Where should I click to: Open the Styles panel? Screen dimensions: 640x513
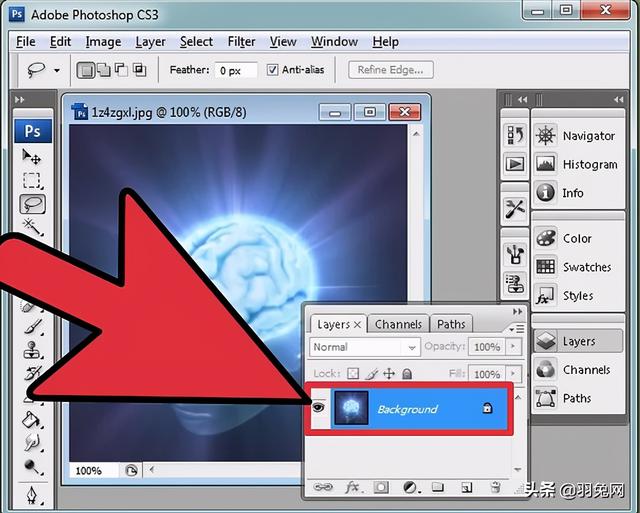pyautogui.click(x=578, y=295)
